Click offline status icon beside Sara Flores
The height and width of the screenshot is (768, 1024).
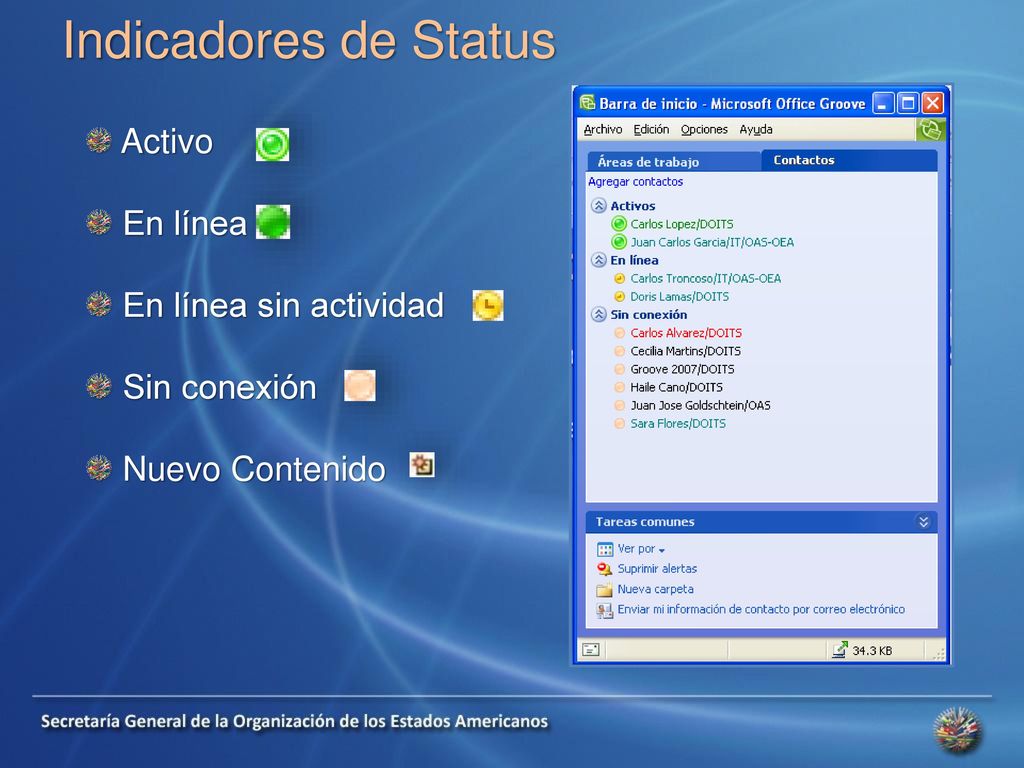(x=620, y=424)
